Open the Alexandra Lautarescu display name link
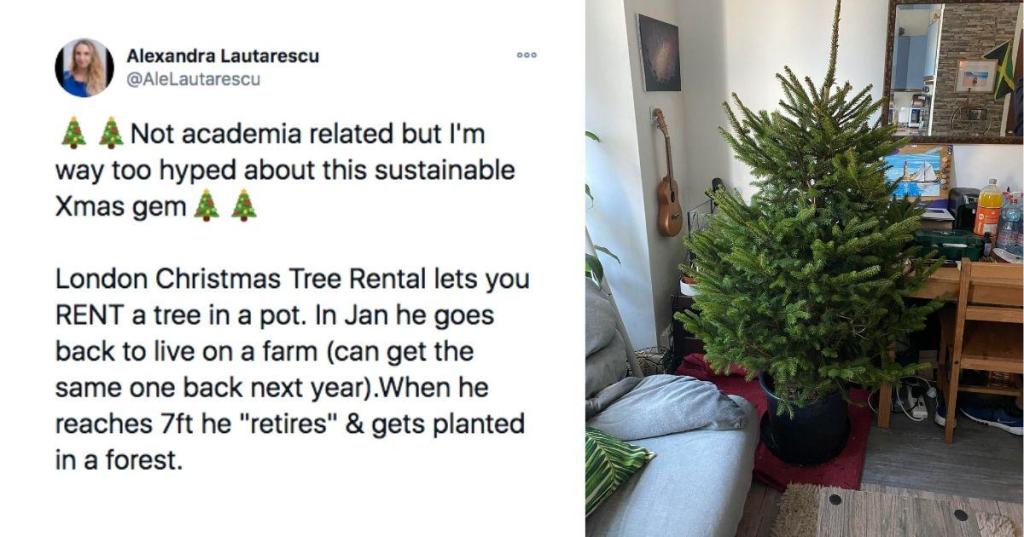This screenshot has height=537, width=1024. pyautogui.click(x=222, y=56)
